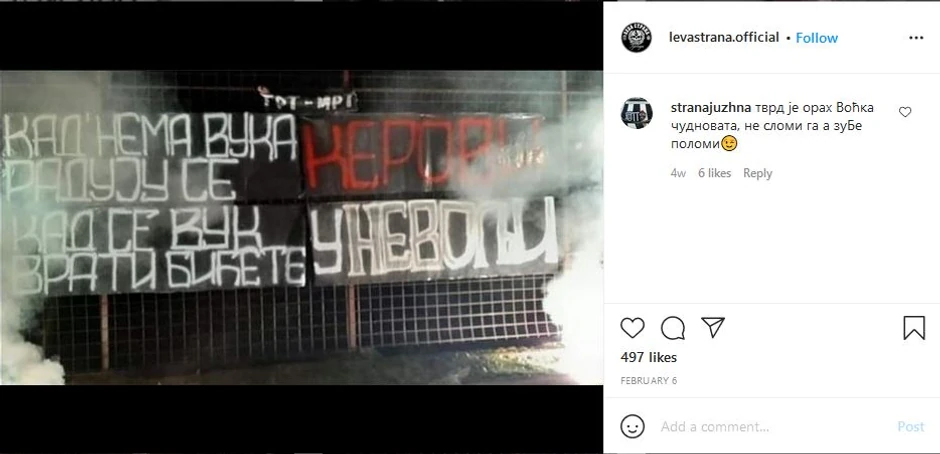The height and width of the screenshot is (454, 940).
Task: Share post via paper plane icon
Action: (x=713, y=327)
